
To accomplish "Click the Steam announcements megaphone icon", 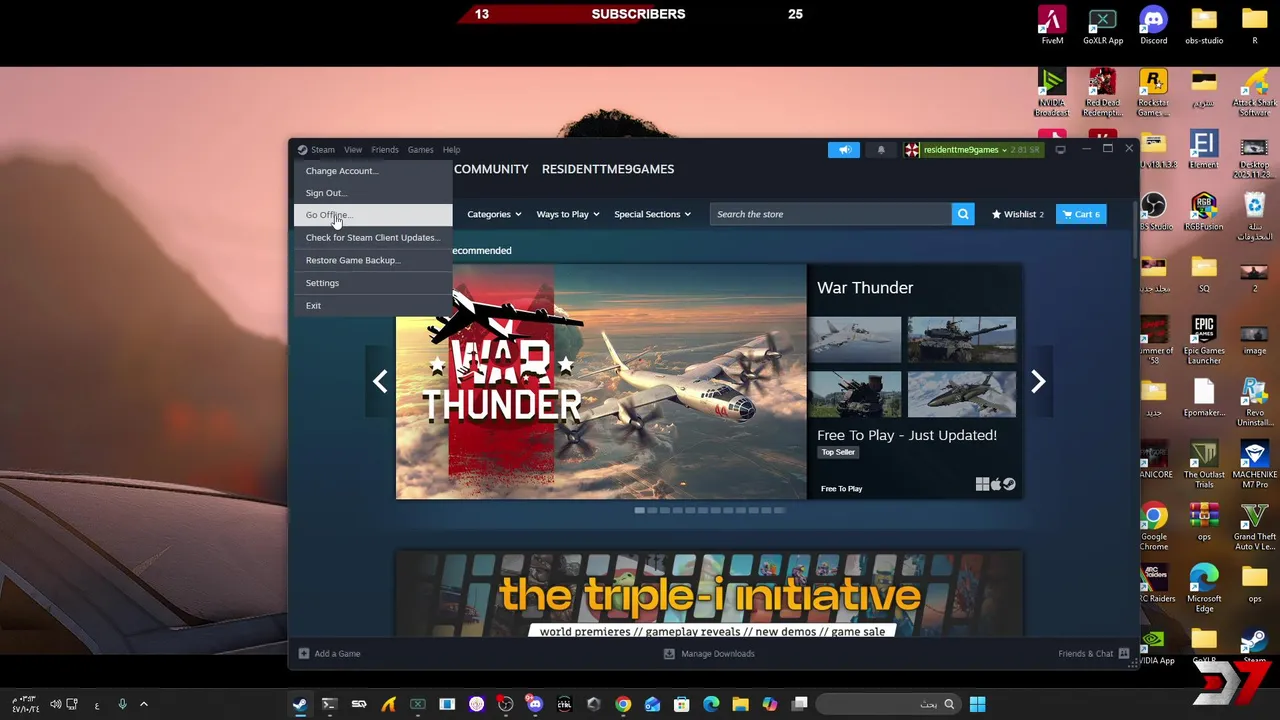I will click(844, 150).
